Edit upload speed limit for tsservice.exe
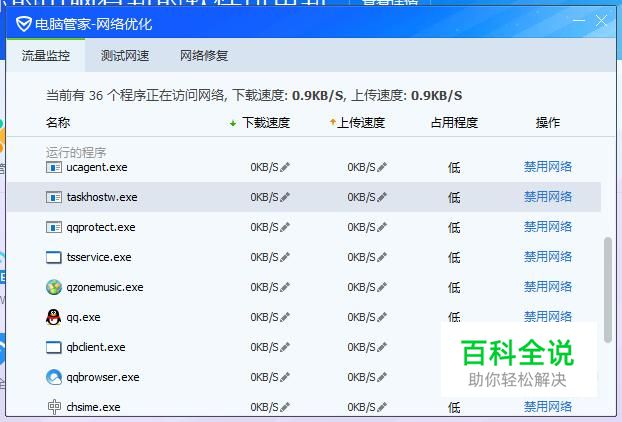The width and height of the screenshot is (622, 422). click(x=382, y=257)
